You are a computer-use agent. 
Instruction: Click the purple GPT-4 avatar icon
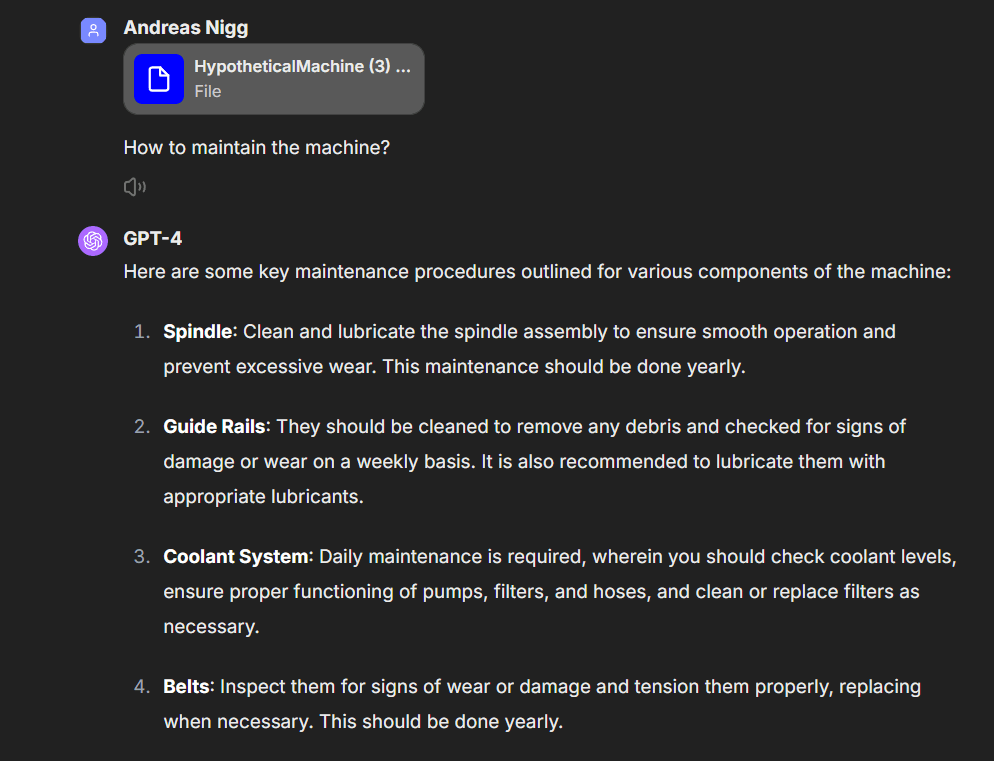pos(93,241)
